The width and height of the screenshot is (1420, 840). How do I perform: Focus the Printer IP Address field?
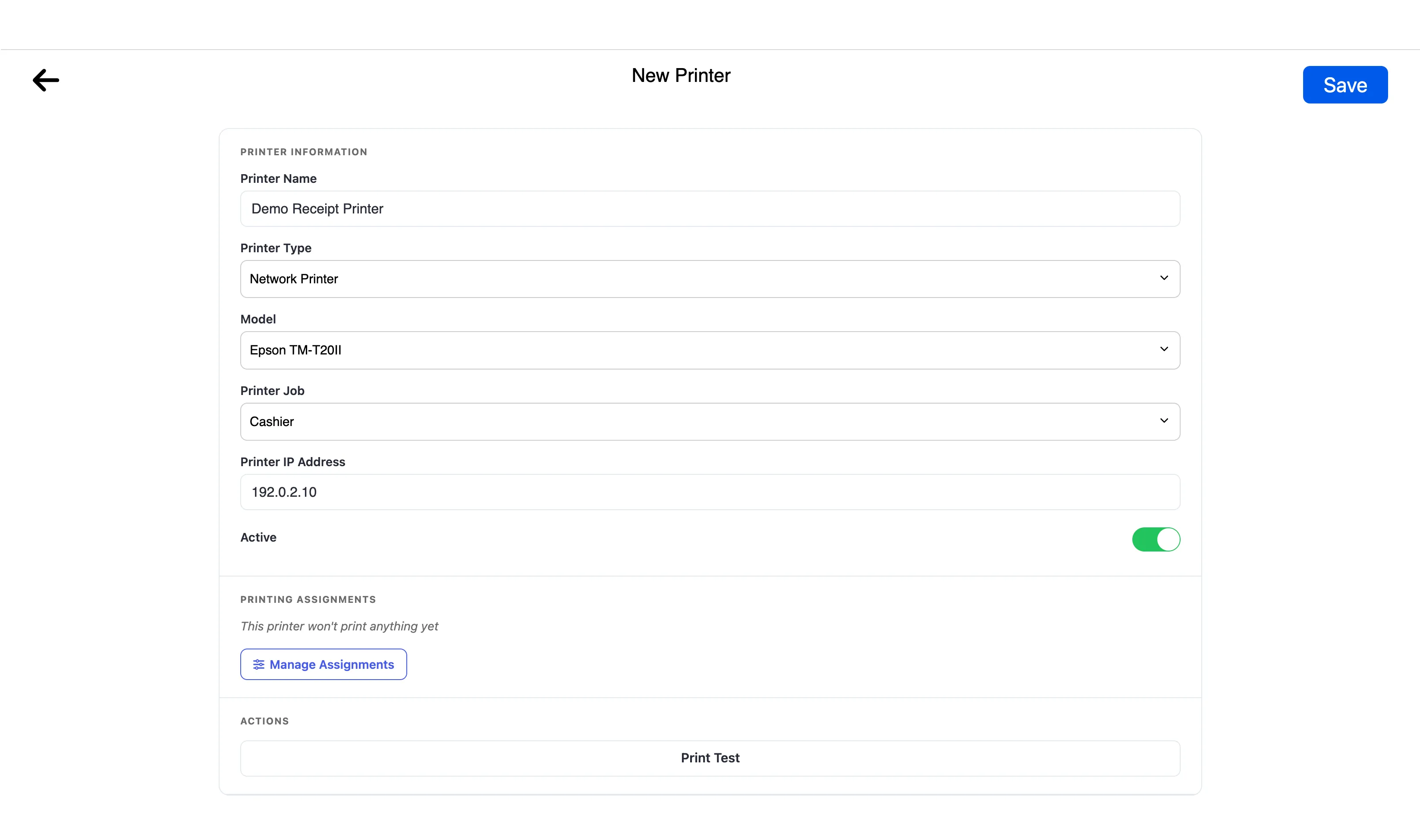(x=710, y=492)
